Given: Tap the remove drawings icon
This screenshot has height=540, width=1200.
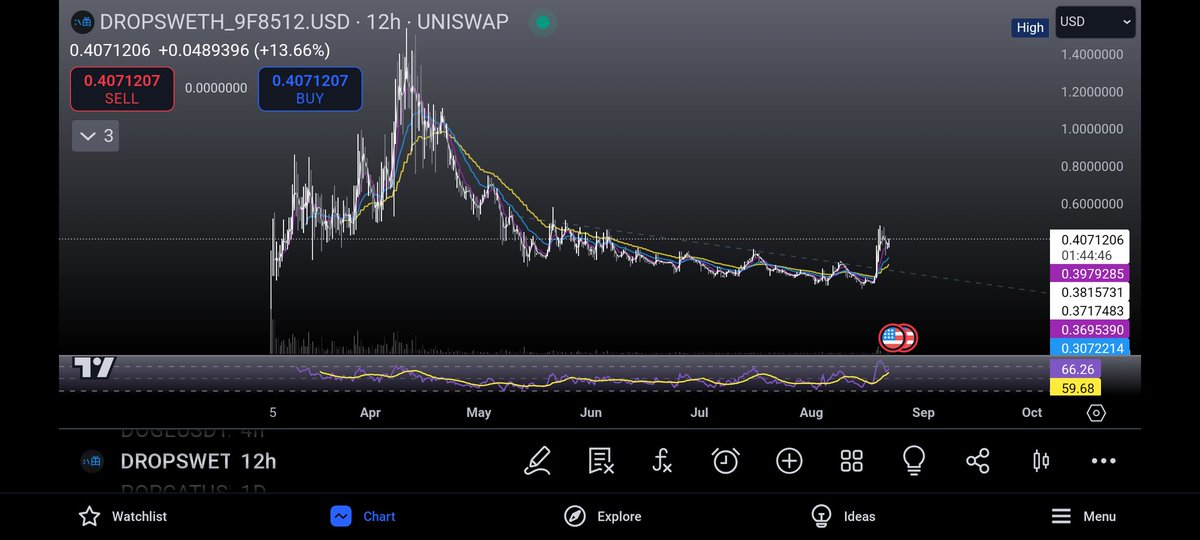Looking at the screenshot, I should 600,461.
